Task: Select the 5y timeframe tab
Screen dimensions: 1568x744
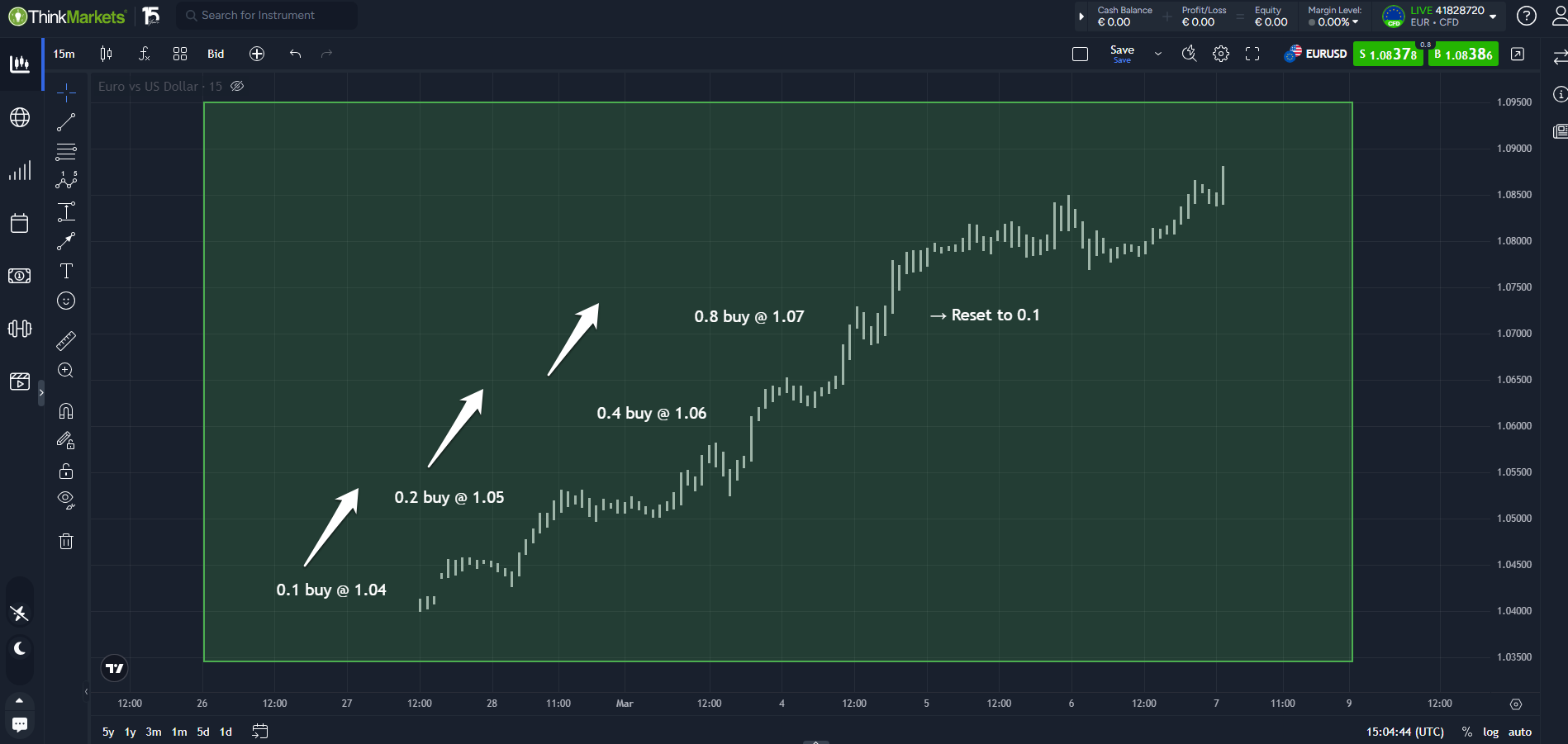Action: [107, 732]
